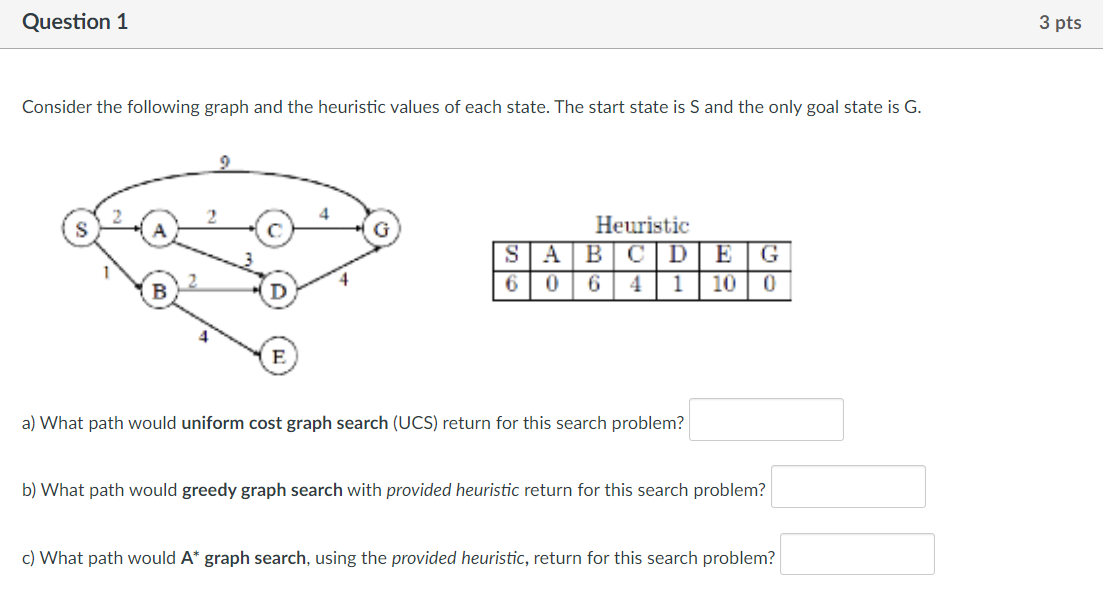
Task: Click node S in the graph
Action: pos(81,229)
